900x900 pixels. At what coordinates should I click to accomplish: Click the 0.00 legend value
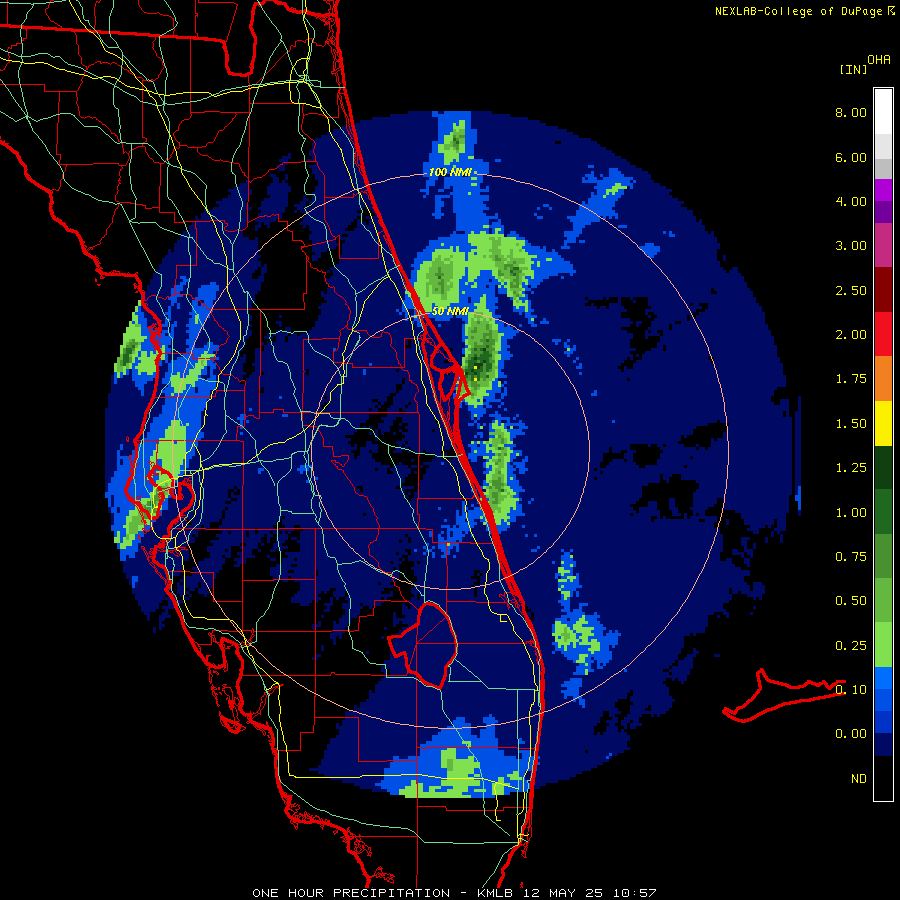point(851,734)
